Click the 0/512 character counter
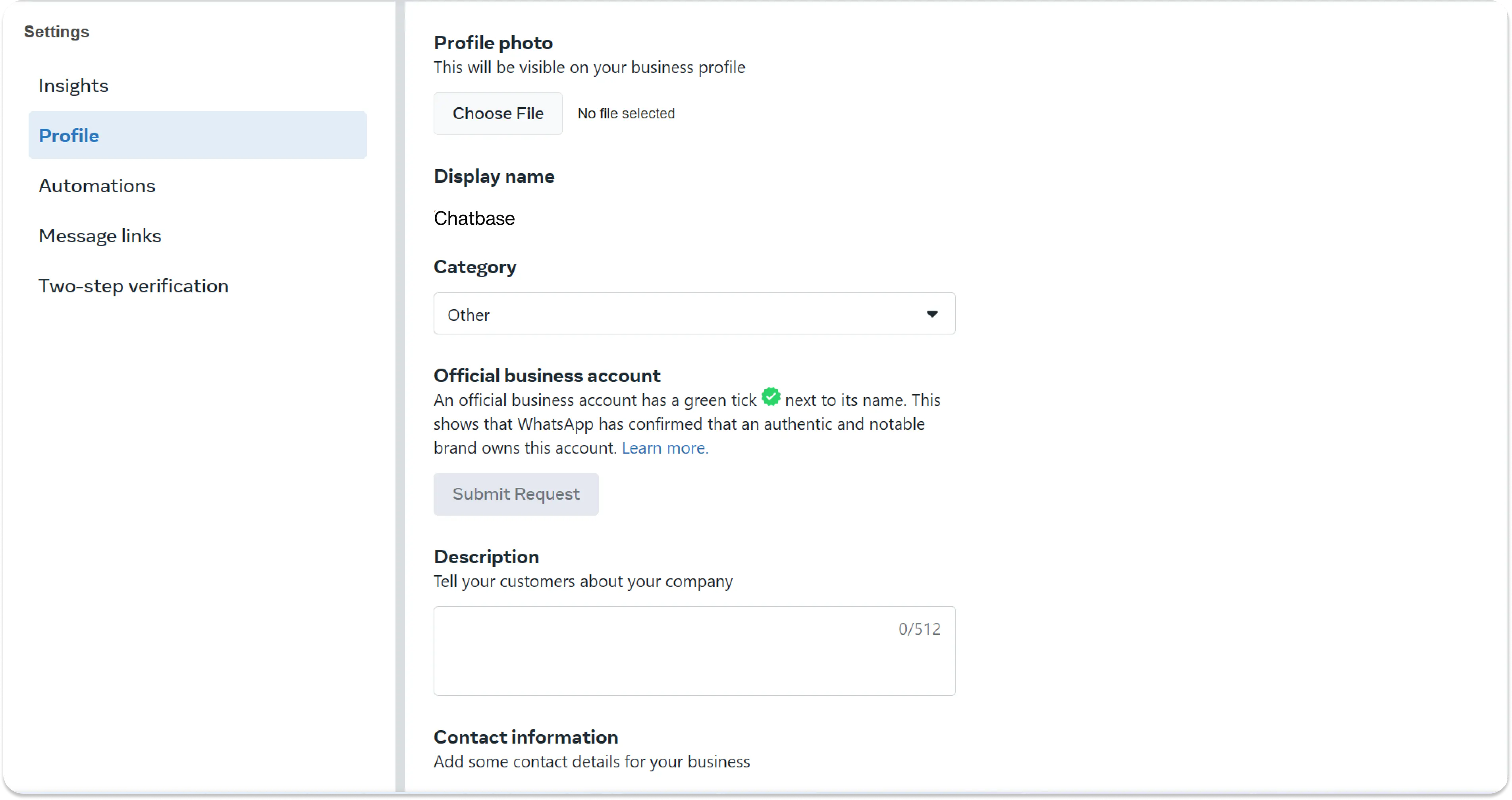 [919, 629]
